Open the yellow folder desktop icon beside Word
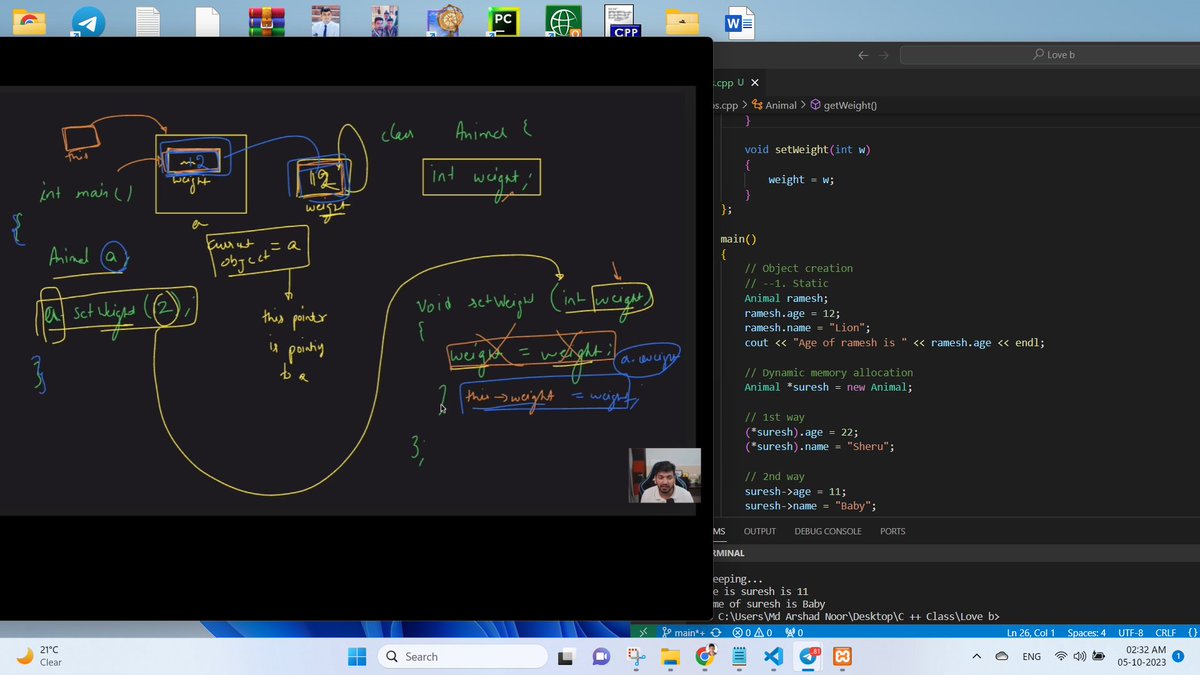Viewport: 1200px width, 675px height. point(683,22)
